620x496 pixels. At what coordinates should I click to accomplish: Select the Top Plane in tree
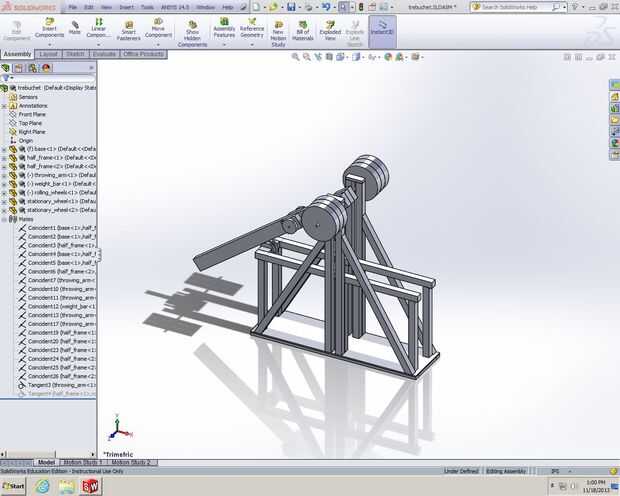click(x=30, y=123)
